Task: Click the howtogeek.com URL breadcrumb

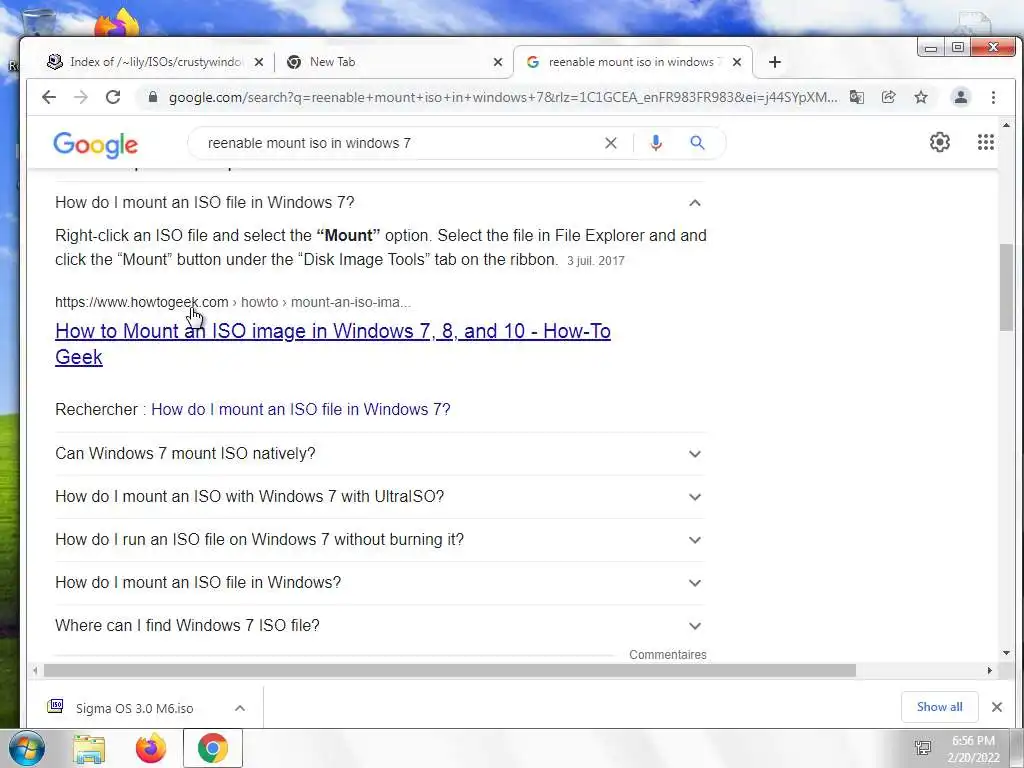Action: 232,302
